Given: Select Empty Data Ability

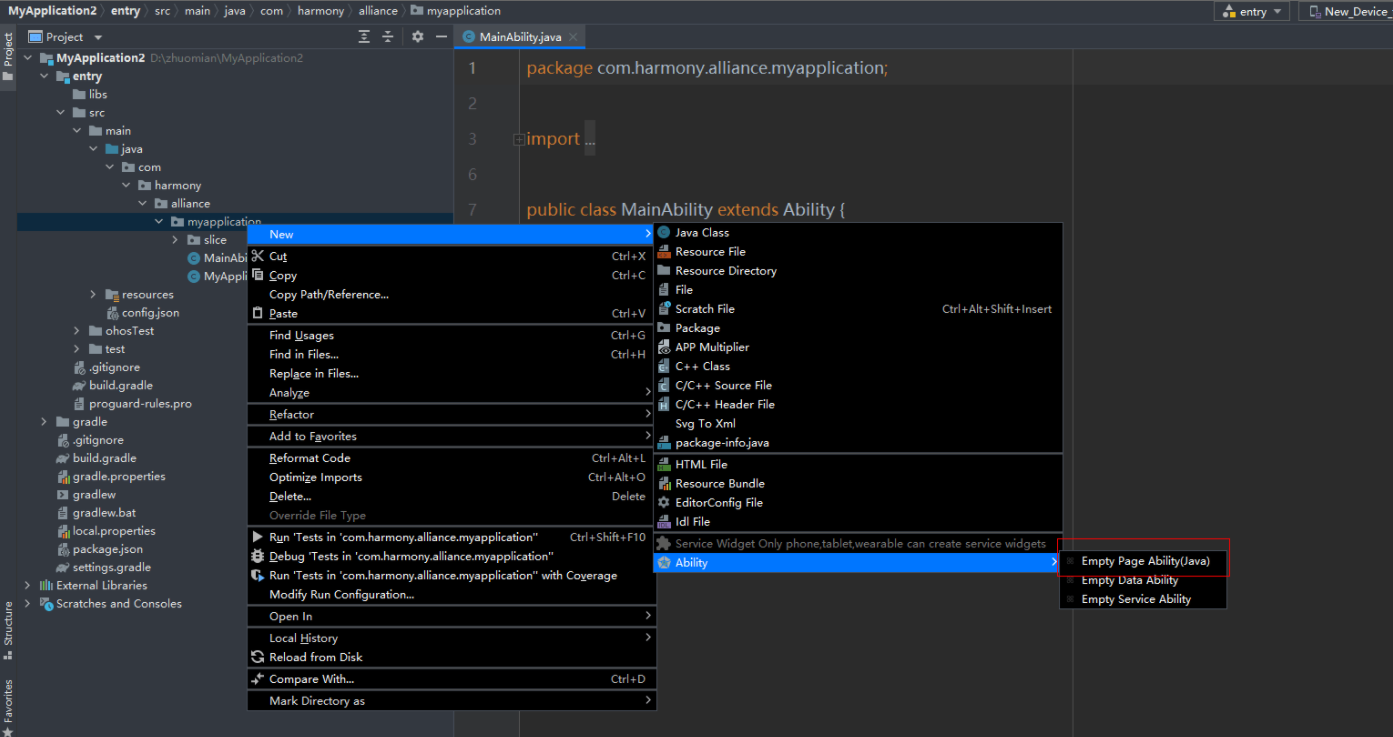Looking at the screenshot, I should click(x=1143, y=580).
